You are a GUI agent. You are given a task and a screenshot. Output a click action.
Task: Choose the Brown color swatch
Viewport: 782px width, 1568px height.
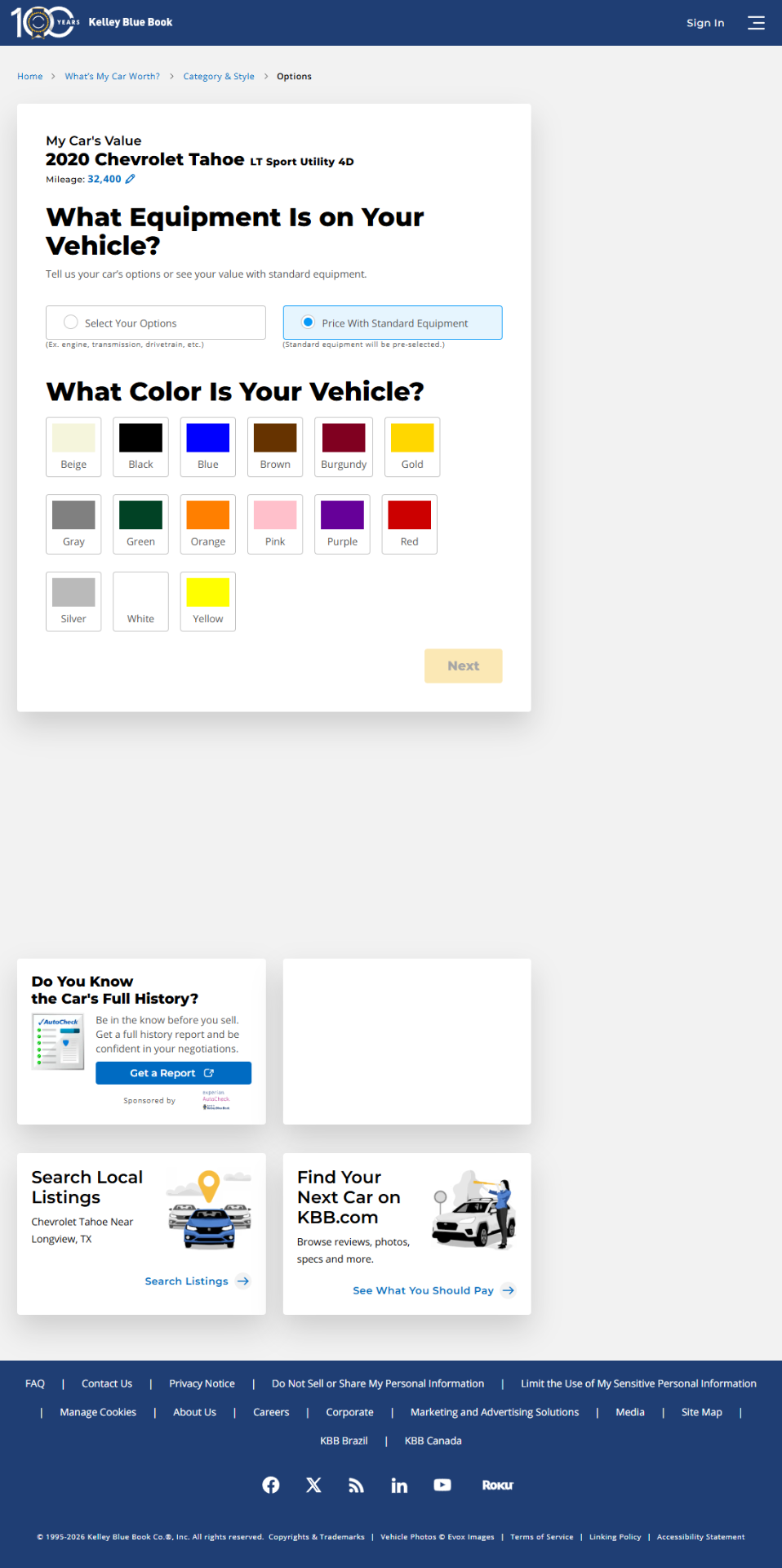(x=275, y=447)
